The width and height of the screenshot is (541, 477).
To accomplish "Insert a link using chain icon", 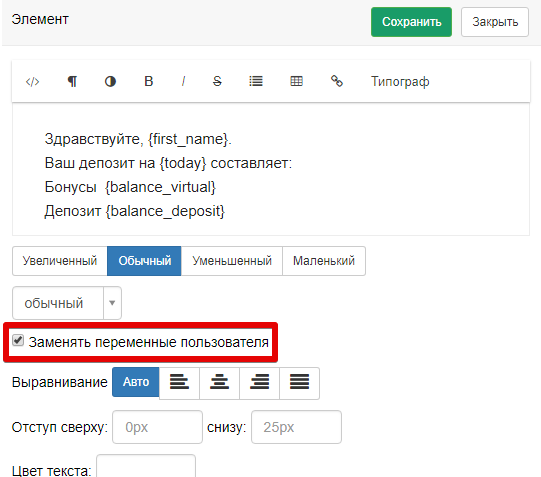I will (x=337, y=81).
